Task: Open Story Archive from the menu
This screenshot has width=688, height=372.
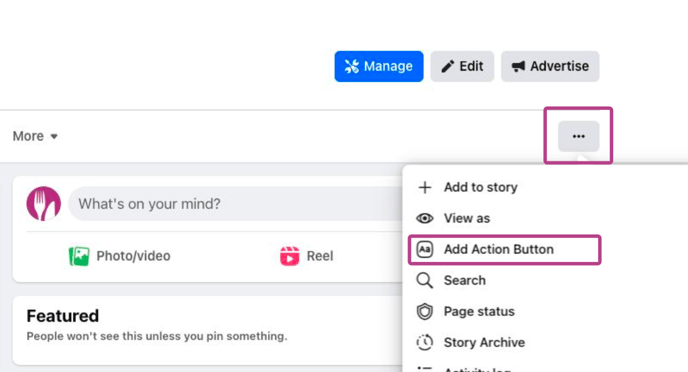Action: pos(544,342)
